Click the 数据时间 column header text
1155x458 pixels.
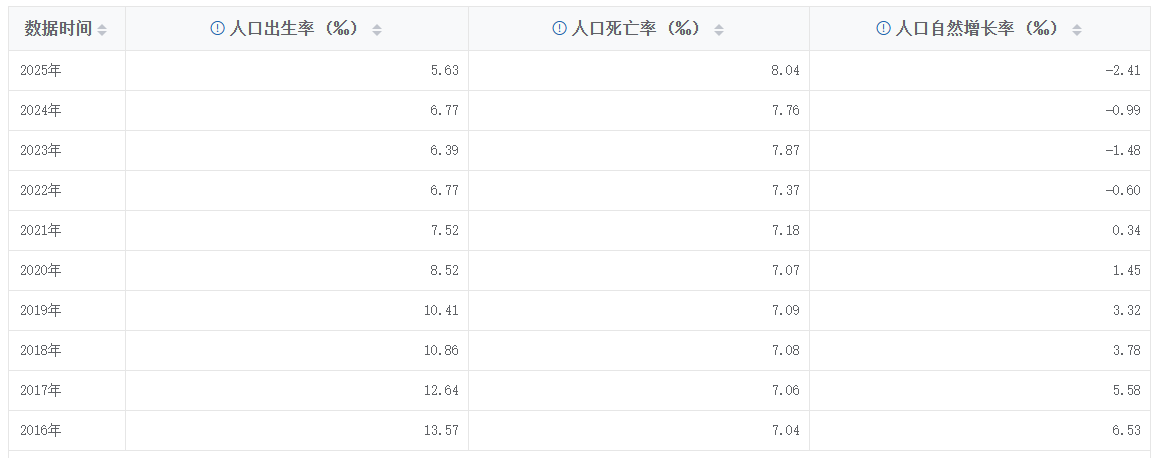(58, 28)
